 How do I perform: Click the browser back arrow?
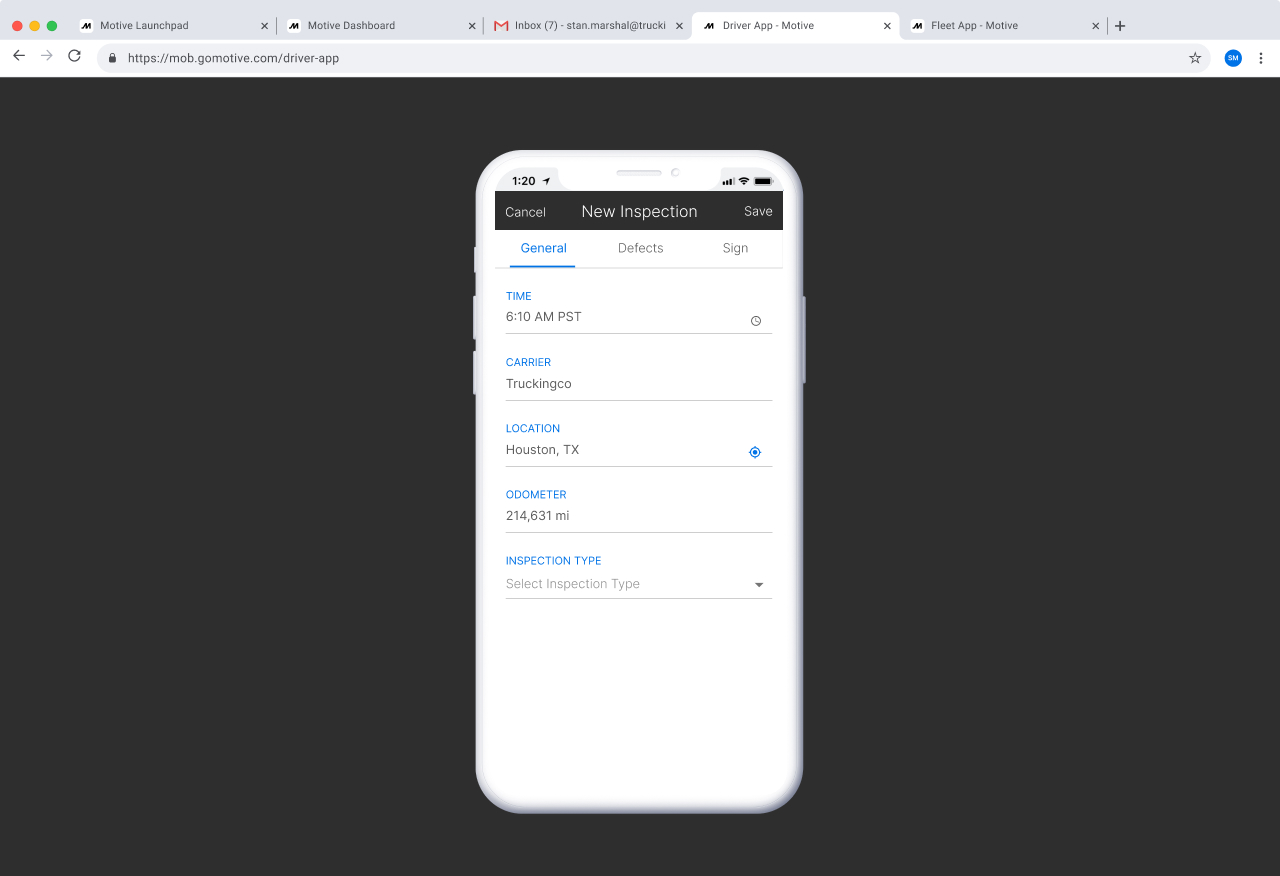click(18, 57)
